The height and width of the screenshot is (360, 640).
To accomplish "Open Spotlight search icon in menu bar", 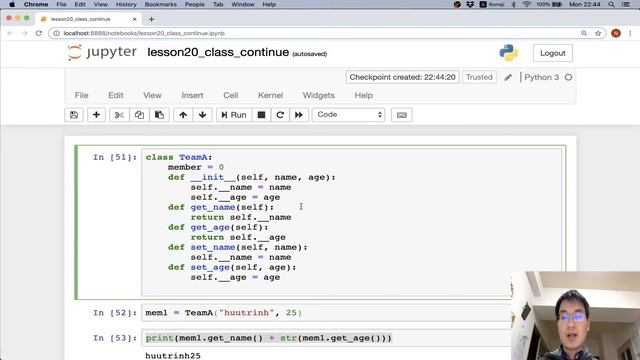I will [x=611, y=4].
